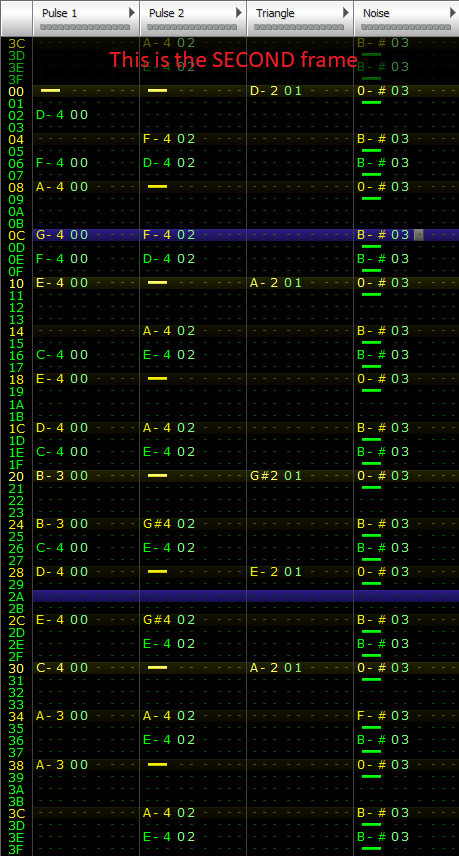Select the B-# 03 cell in Noise row 0C

point(383,235)
